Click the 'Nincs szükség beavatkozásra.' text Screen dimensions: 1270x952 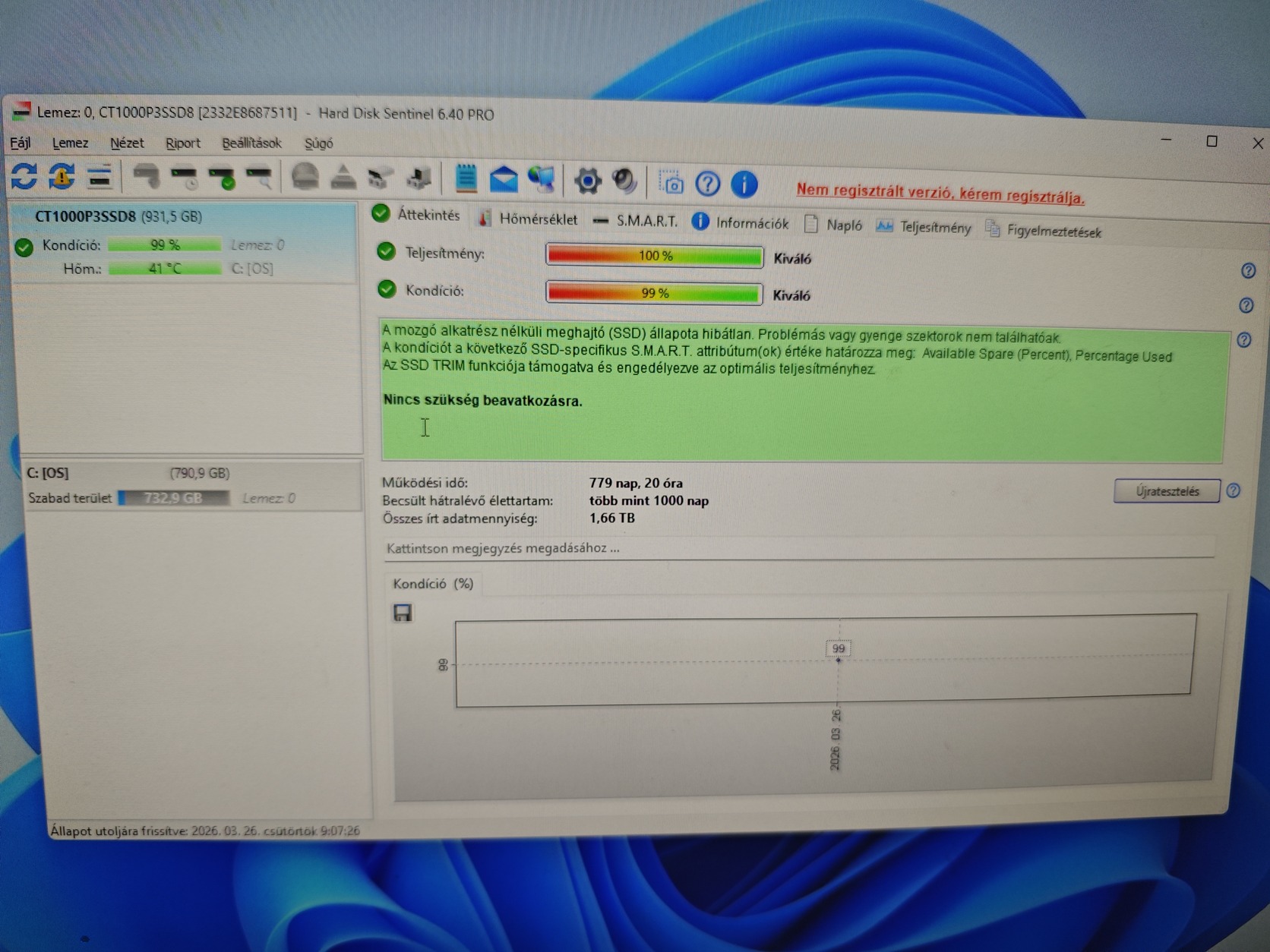(482, 400)
